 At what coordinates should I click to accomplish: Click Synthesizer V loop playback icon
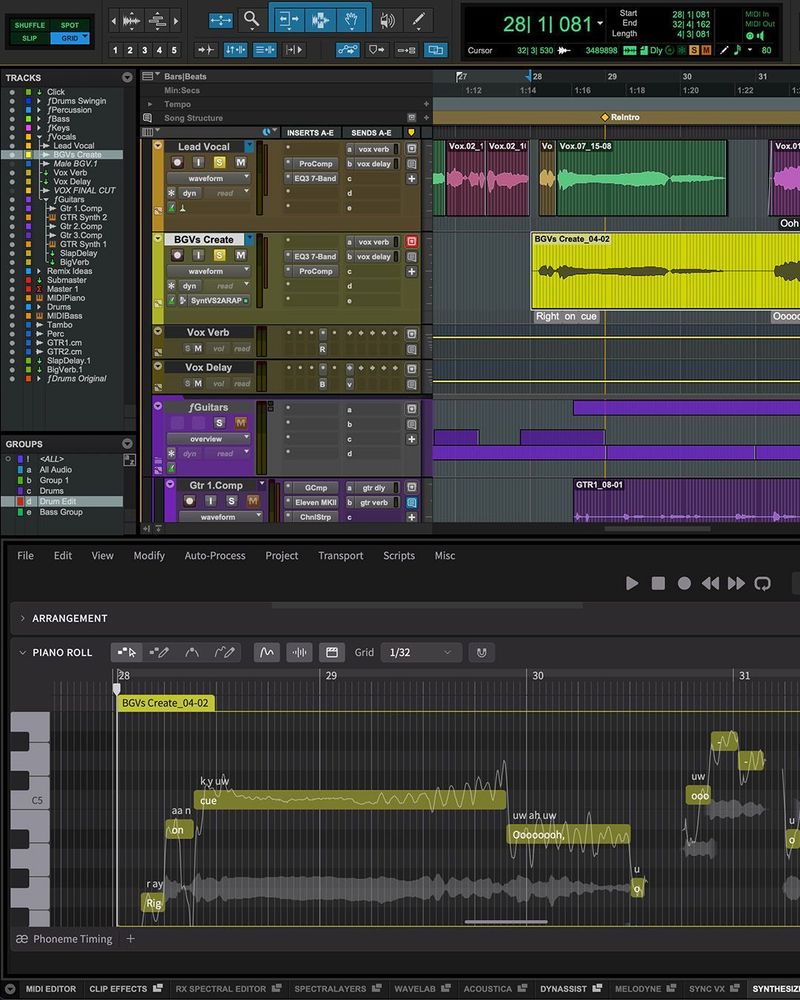[762, 583]
